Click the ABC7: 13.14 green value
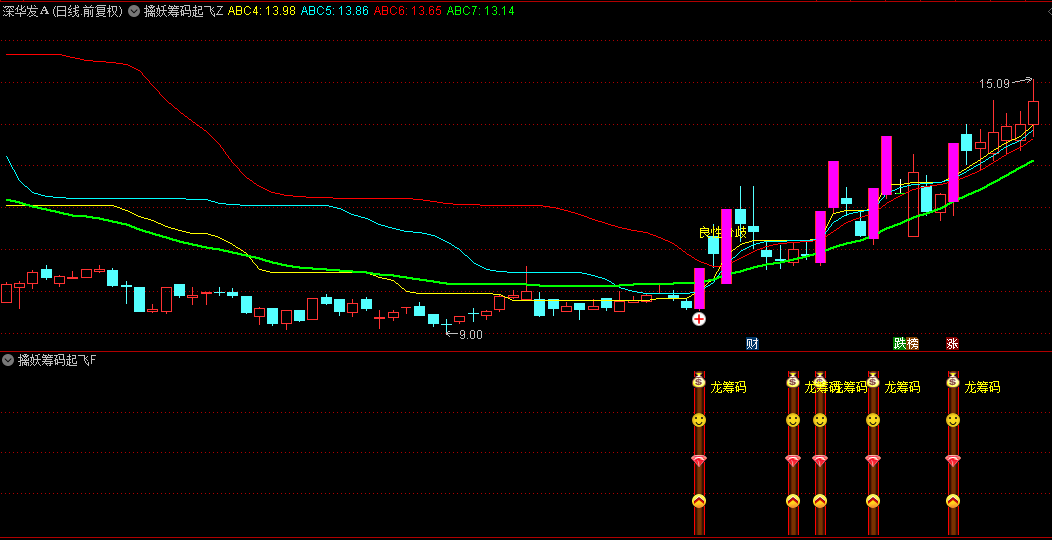The image size is (1052, 540). click(480, 11)
